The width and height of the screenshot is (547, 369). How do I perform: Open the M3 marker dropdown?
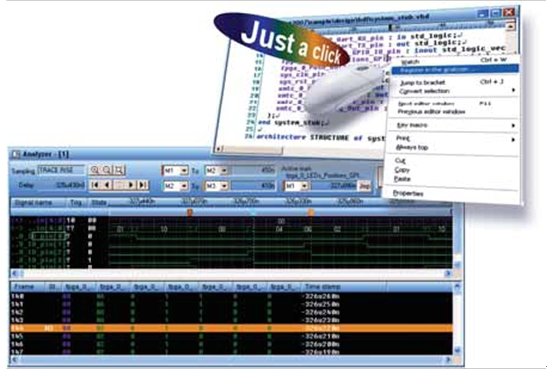point(224,186)
